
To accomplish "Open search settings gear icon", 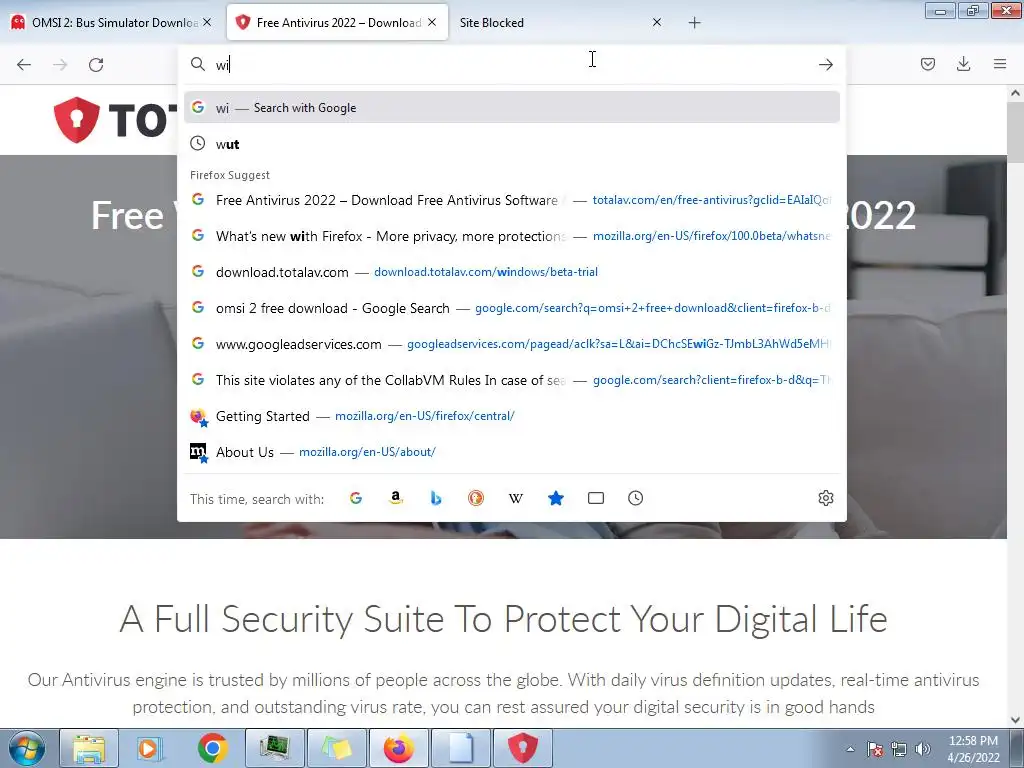I will point(825,498).
